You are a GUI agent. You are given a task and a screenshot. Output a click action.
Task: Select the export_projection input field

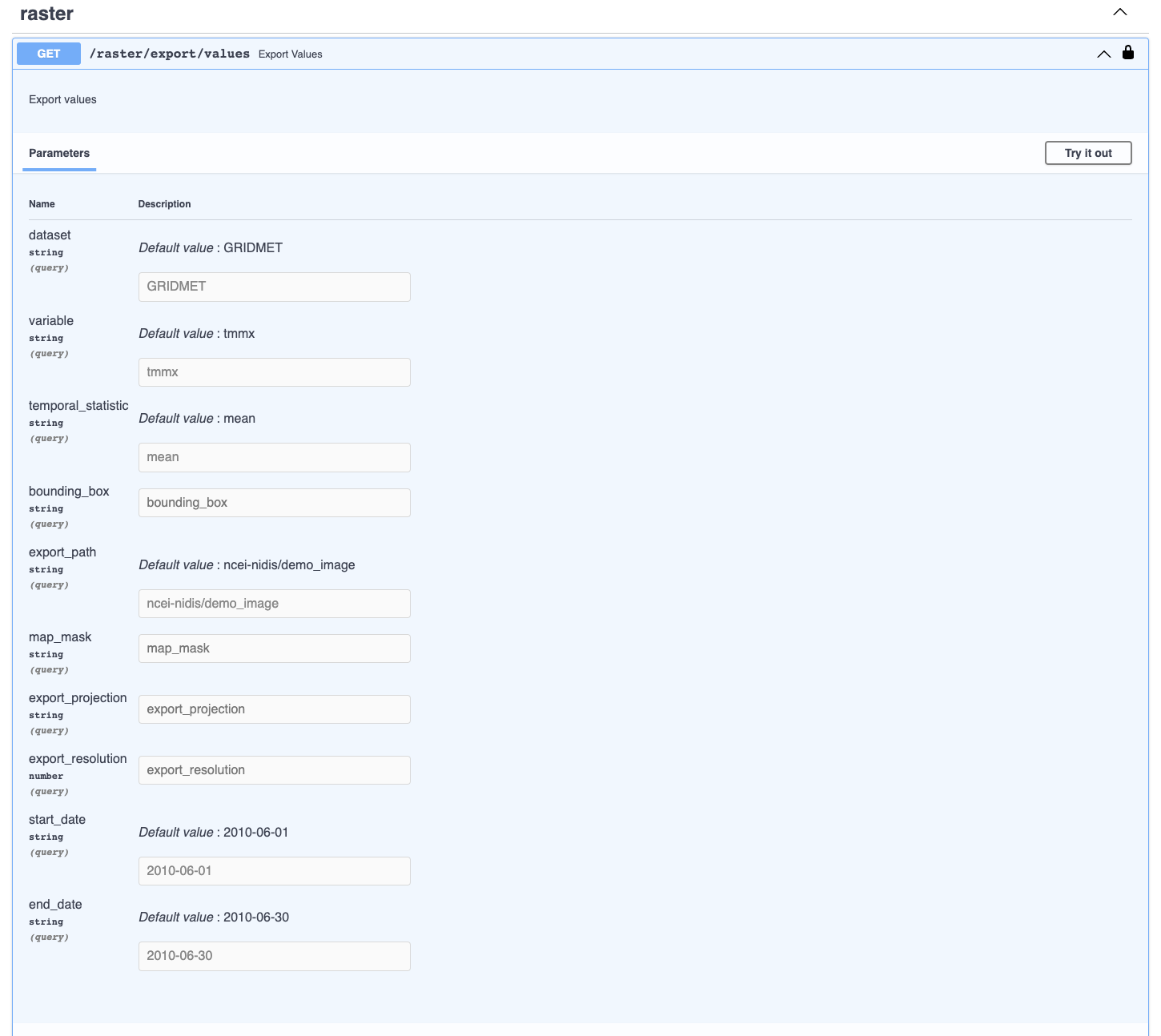[274, 709]
